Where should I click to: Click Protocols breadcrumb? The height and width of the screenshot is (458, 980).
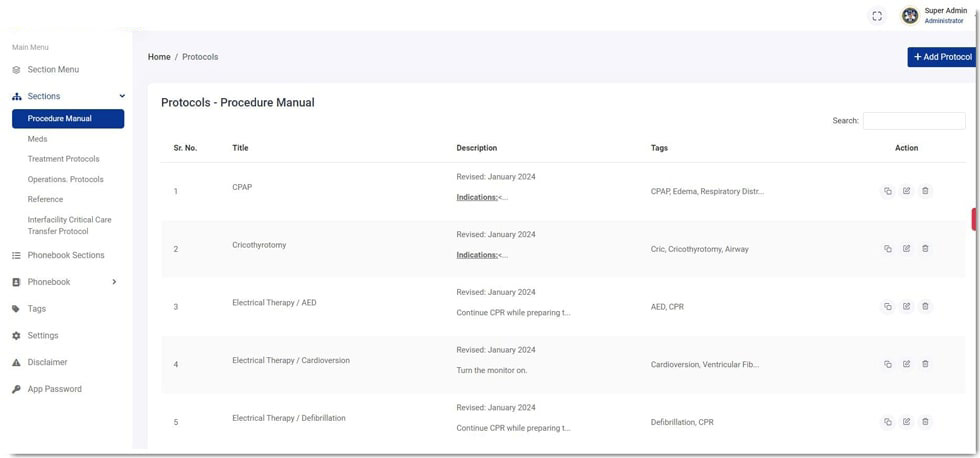pyautogui.click(x=200, y=57)
